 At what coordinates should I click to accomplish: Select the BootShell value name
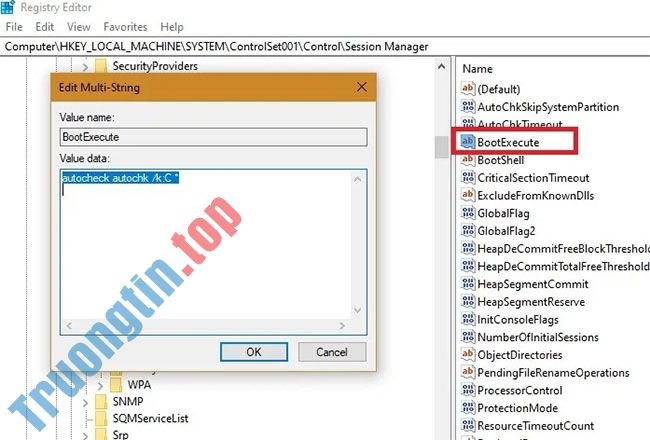pyautogui.click(x=501, y=160)
